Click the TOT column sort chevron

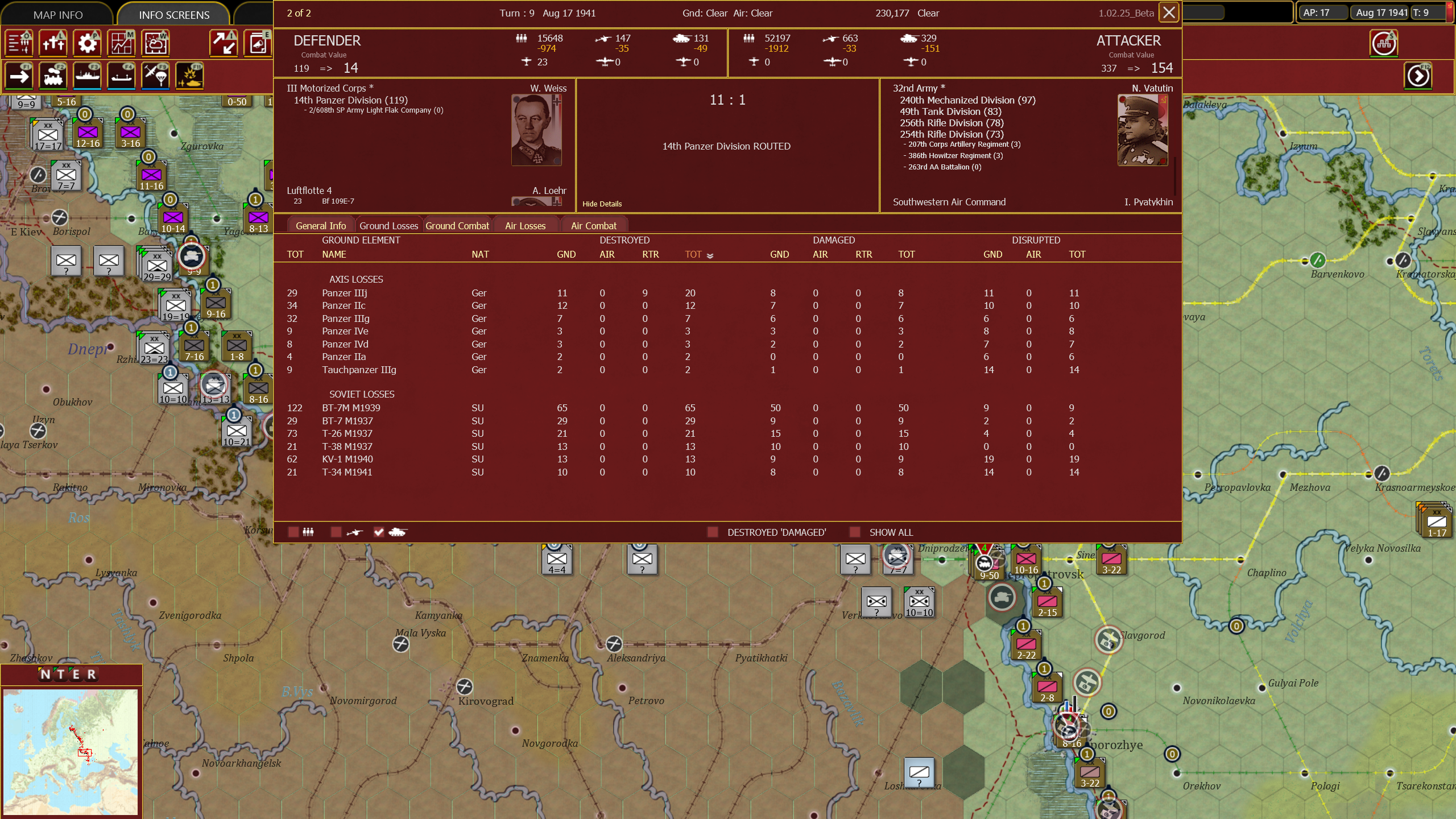point(709,255)
